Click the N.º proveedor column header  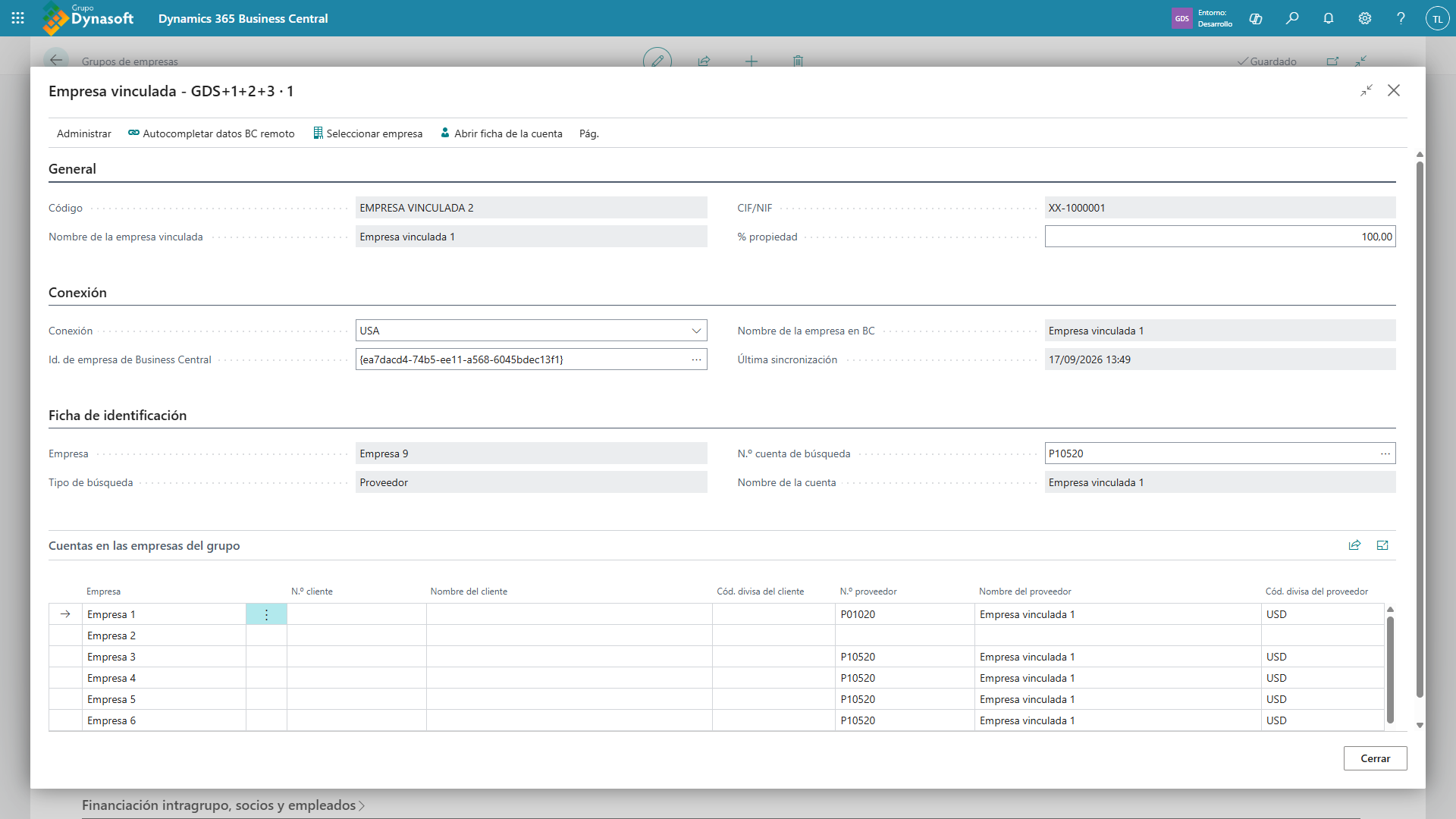click(x=868, y=591)
